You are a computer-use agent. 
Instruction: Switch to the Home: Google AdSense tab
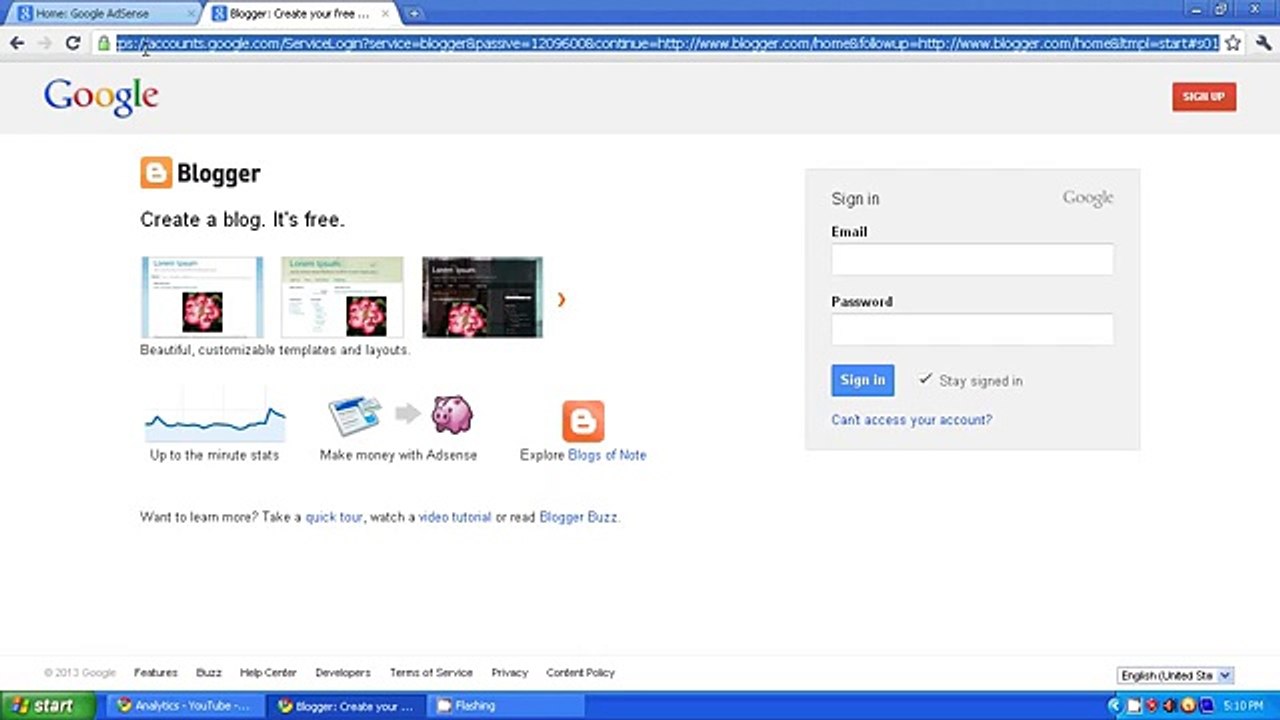coord(105,14)
